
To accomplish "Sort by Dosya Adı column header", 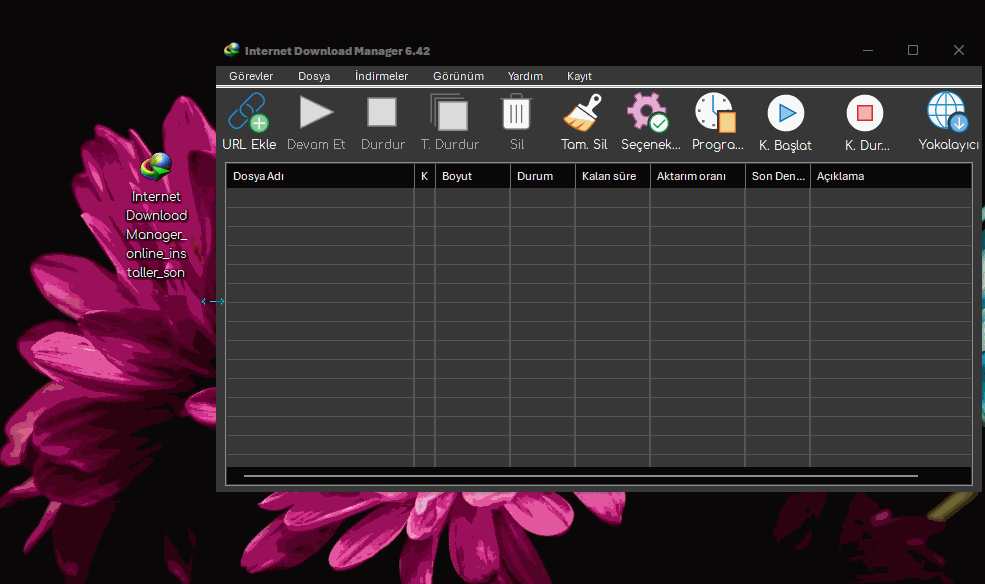I will tap(320, 176).
